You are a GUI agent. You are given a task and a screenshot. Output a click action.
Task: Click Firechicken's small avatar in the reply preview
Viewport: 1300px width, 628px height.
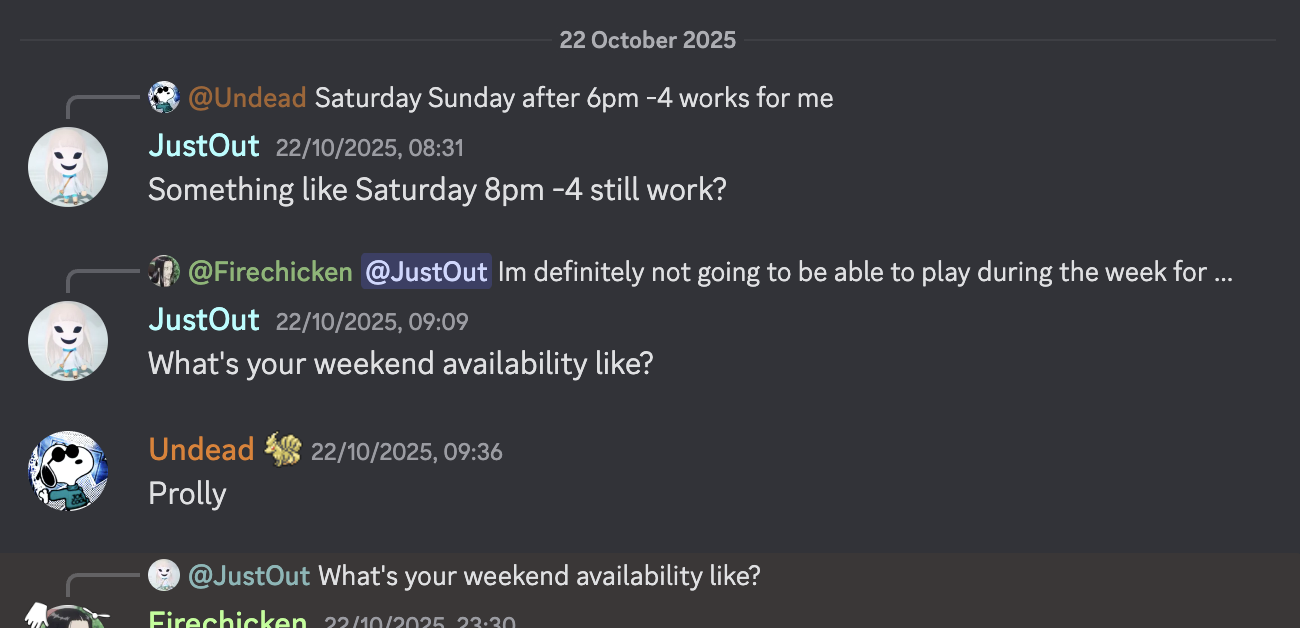[164, 271]
